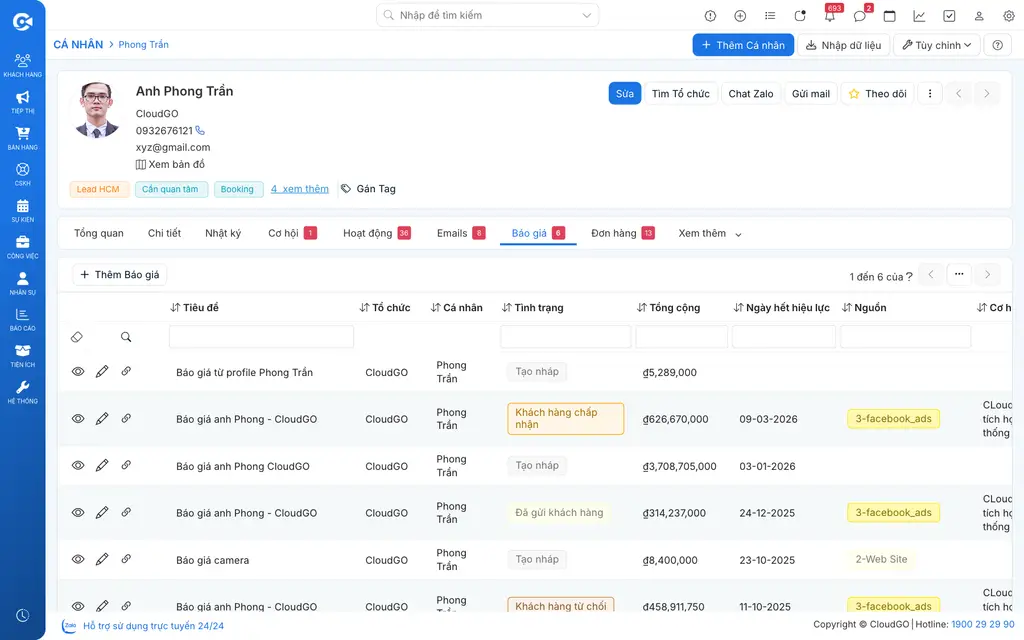The height and width of the screenshot is (640, 1024).
Task: Click the Lead HCM orange tag
Action: (x=98, y=189)
